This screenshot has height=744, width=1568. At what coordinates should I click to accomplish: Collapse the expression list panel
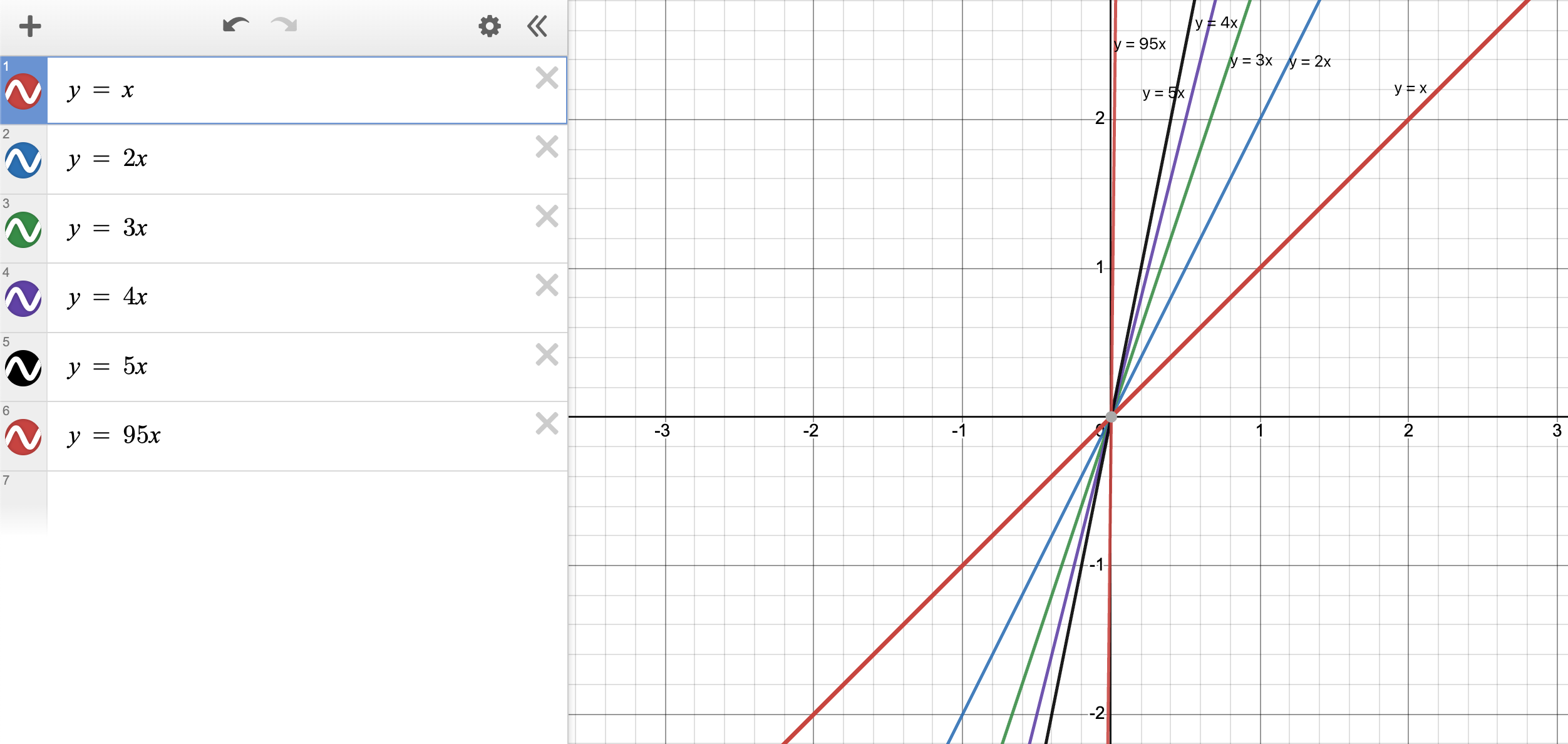click(537, 26)
